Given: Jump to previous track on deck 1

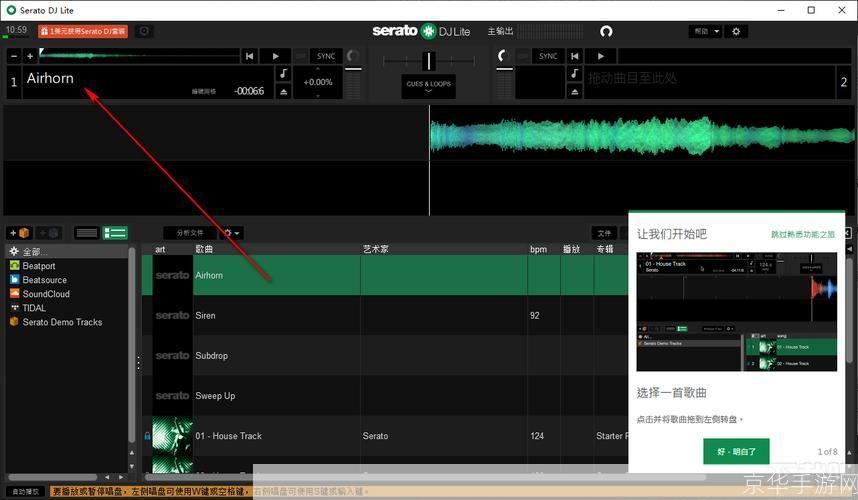Looking at the screenshot, I should 250,56.
